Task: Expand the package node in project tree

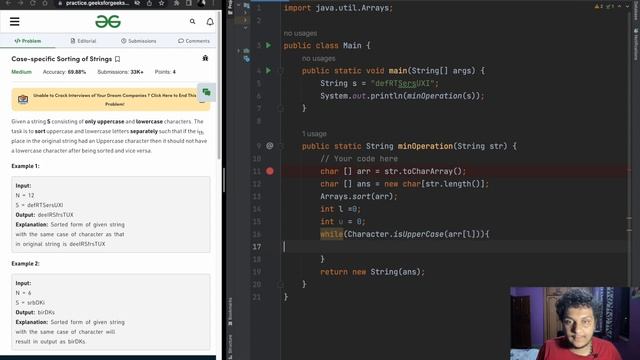Action: (239, 51)
